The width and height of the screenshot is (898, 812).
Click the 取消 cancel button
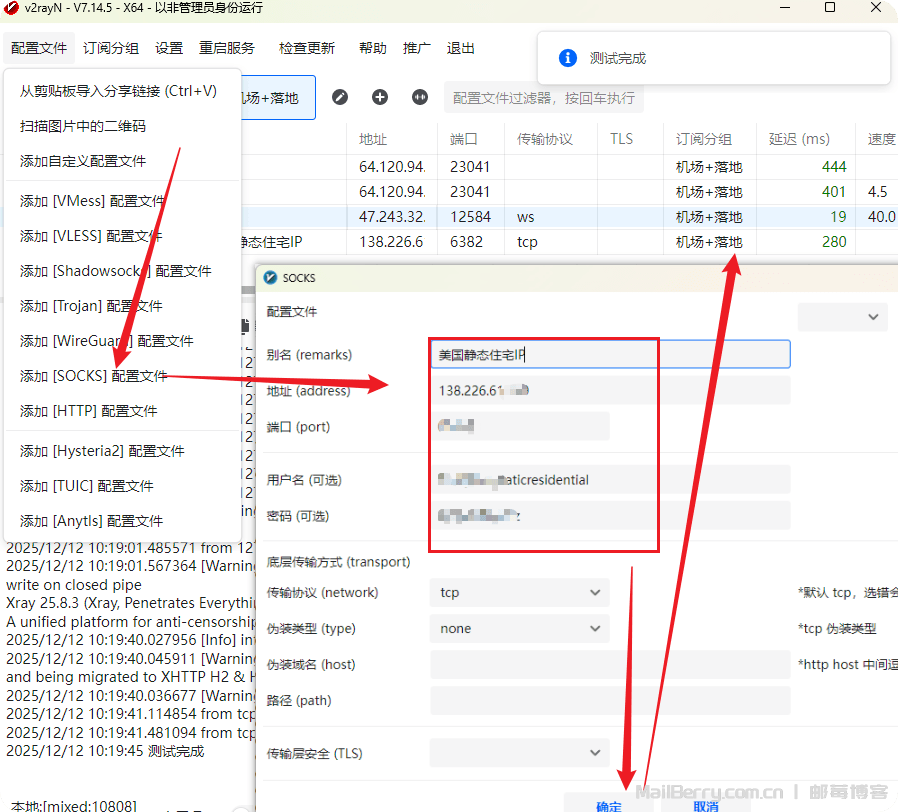click(x=705, y=804)
